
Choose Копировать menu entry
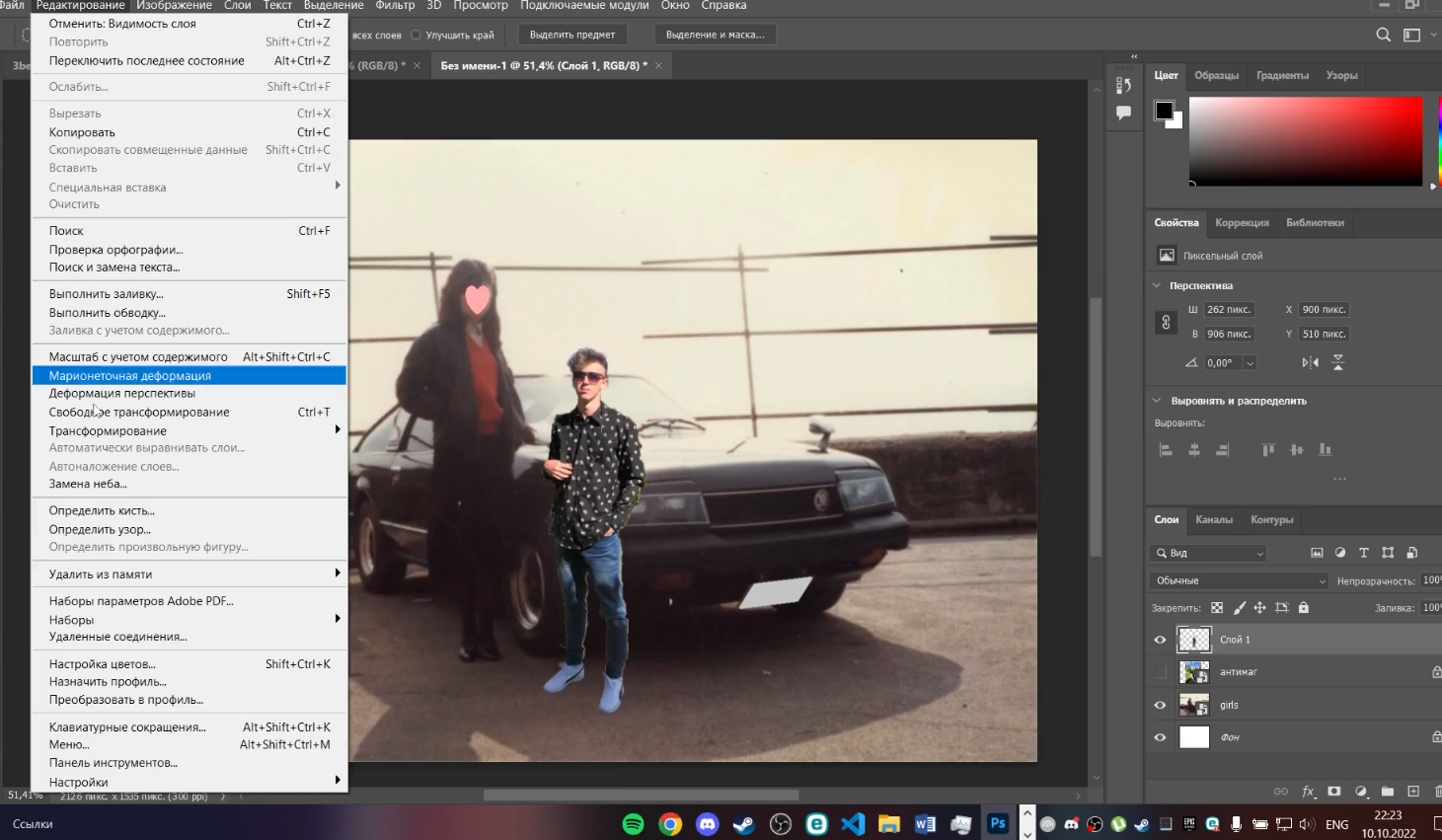[189, 131]
